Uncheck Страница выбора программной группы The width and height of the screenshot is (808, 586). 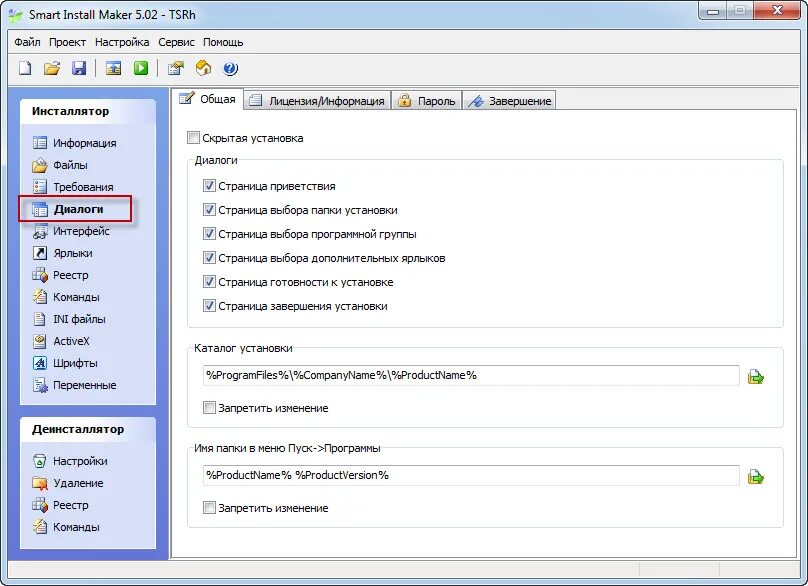[209, 233]
